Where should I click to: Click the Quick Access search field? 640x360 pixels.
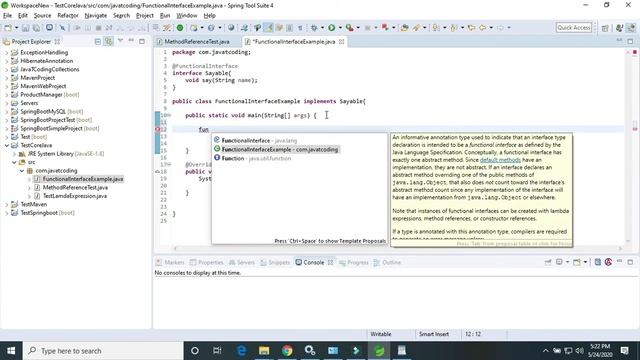tap(573, 28)
